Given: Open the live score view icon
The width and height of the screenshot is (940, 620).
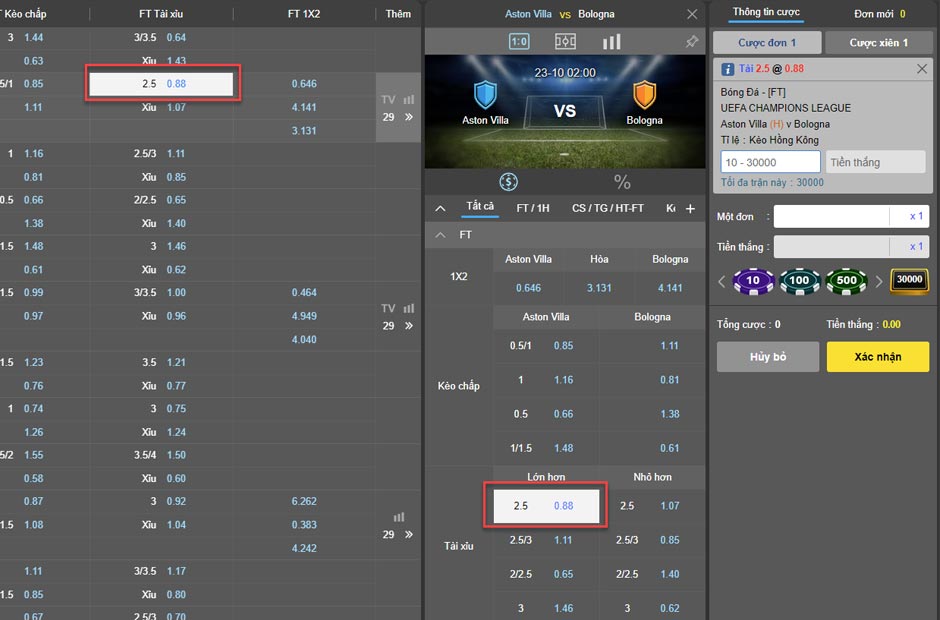Looking at the screenshot, I should [x=519, y=41].
